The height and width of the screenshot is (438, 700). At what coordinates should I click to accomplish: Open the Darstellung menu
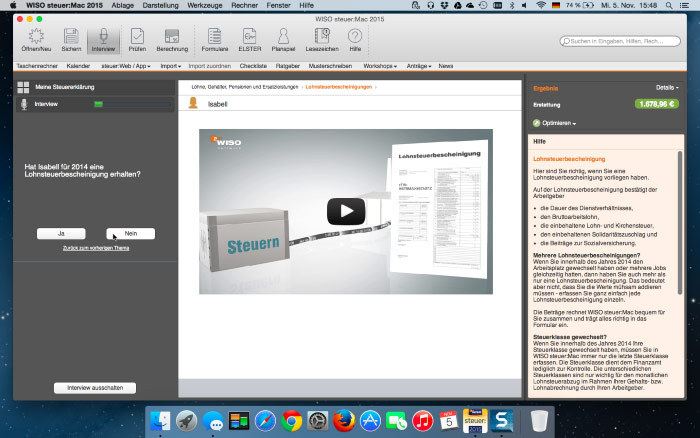160,5
